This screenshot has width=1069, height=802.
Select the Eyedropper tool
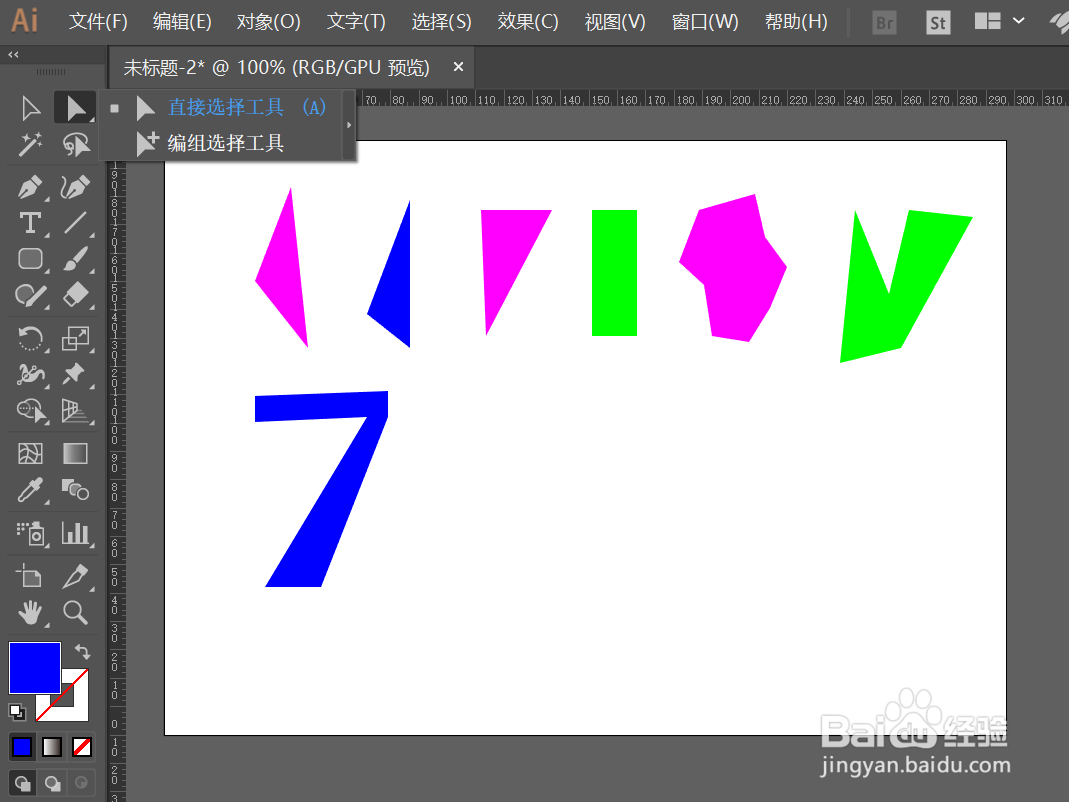[30, 490]
